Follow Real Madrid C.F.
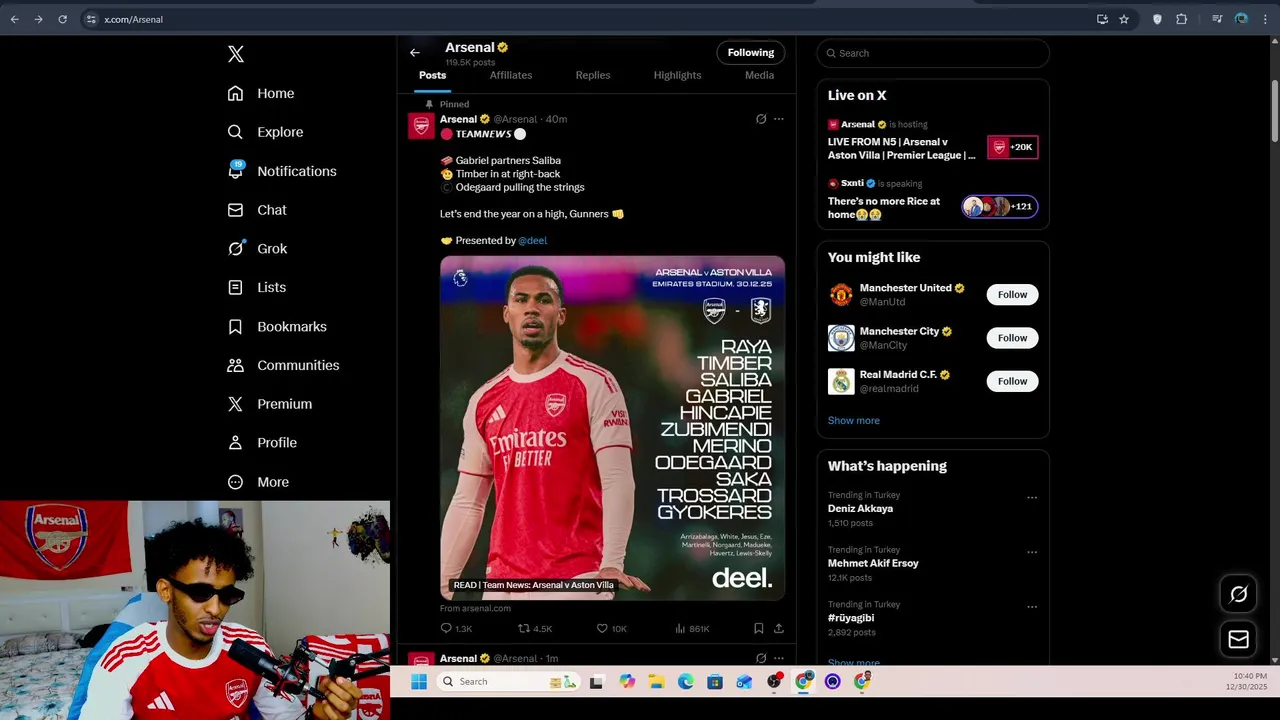The width and height of the screenshot is (1280, 720). (1012, 381)
